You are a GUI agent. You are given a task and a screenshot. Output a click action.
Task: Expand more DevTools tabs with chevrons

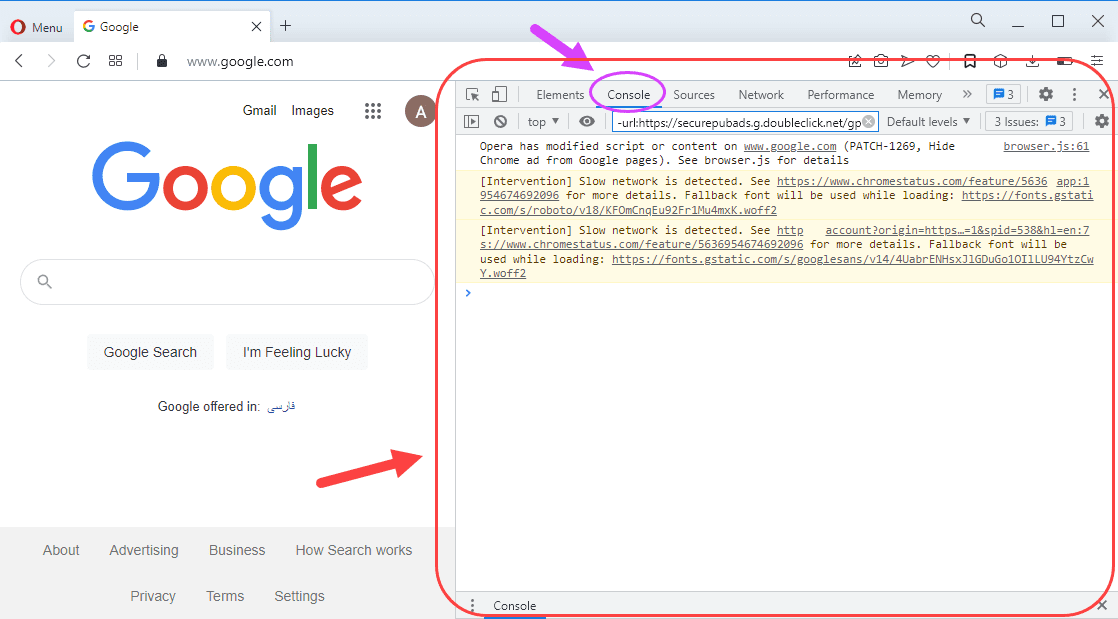pos(967,94)
